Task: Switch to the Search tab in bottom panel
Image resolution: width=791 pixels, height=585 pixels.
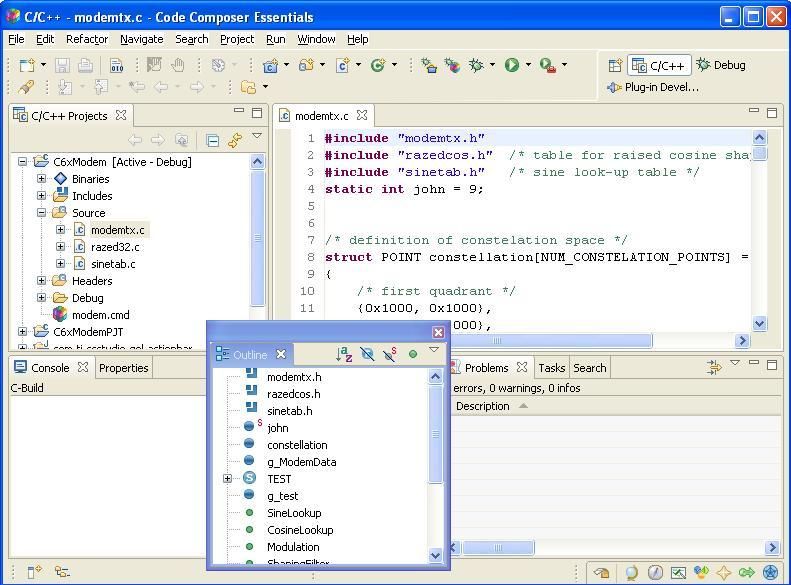Action: point(589,368)
